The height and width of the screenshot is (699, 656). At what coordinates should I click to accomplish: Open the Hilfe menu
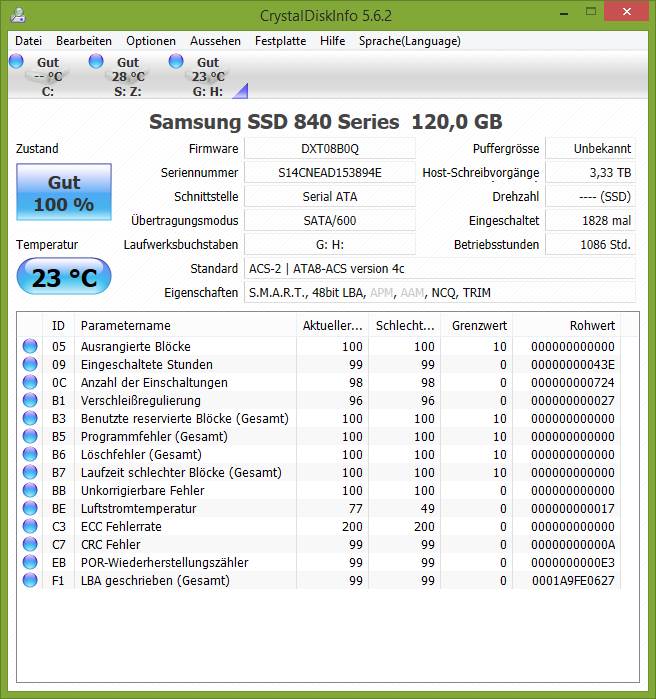tap(332, 41)
